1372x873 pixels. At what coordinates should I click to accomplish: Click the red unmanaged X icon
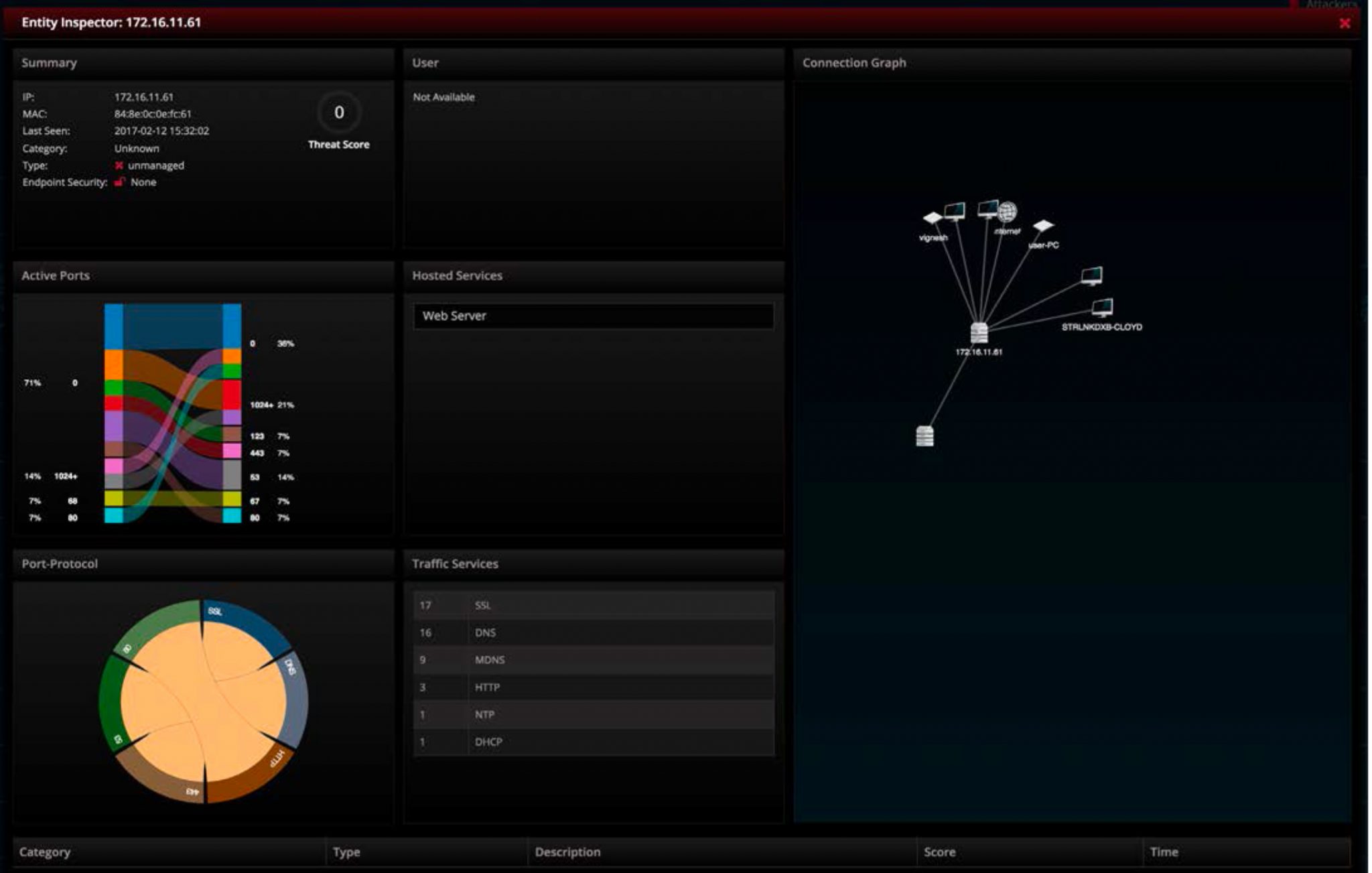pyautogui.click(x=119, y=165)
